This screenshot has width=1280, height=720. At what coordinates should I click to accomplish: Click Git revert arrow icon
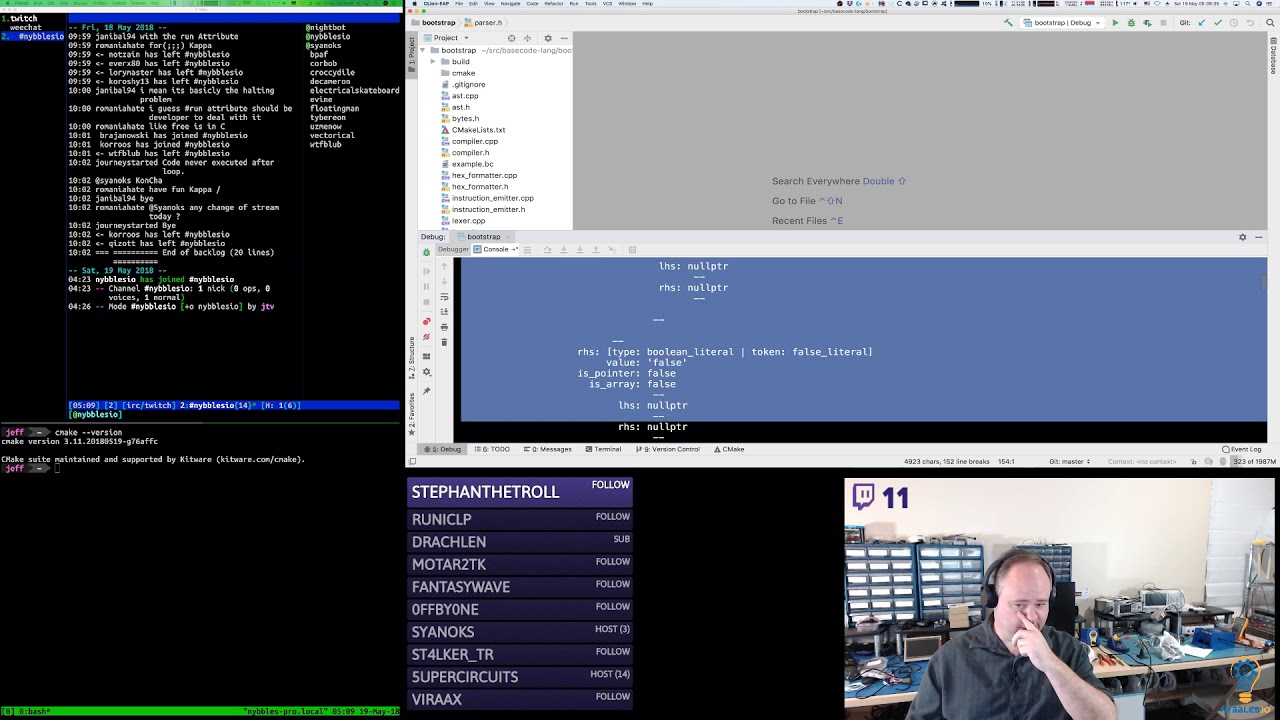1250,23
